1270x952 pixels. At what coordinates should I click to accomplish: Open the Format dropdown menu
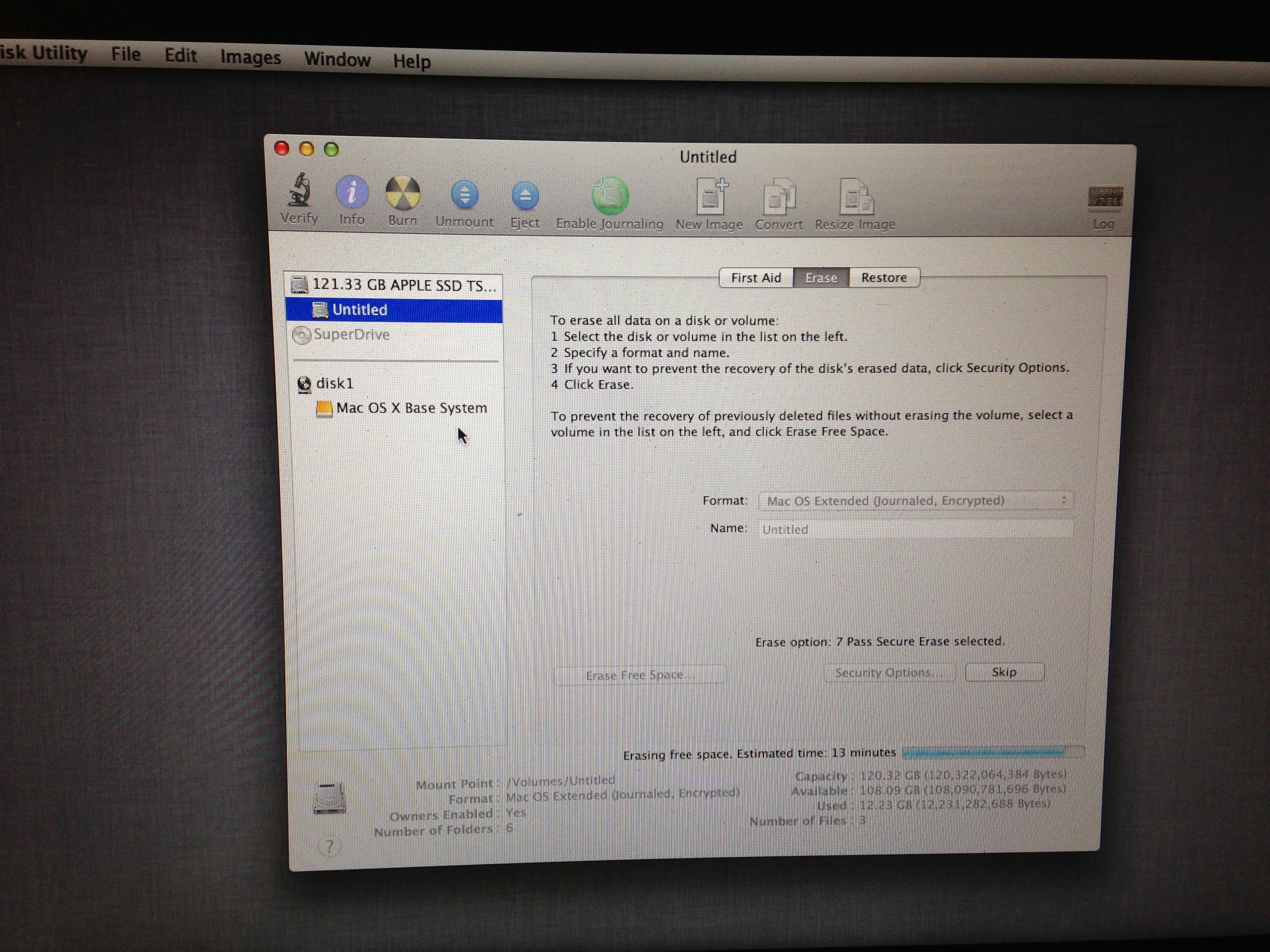[916, 500]
